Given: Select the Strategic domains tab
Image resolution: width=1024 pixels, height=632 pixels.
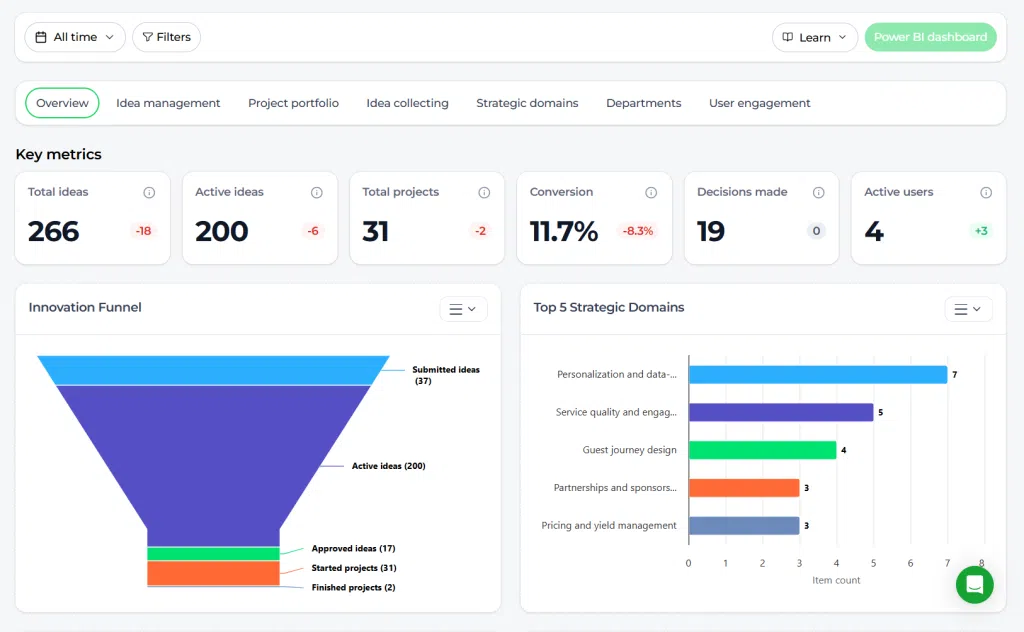Looking at the screenshot, I should coord(527,103).
